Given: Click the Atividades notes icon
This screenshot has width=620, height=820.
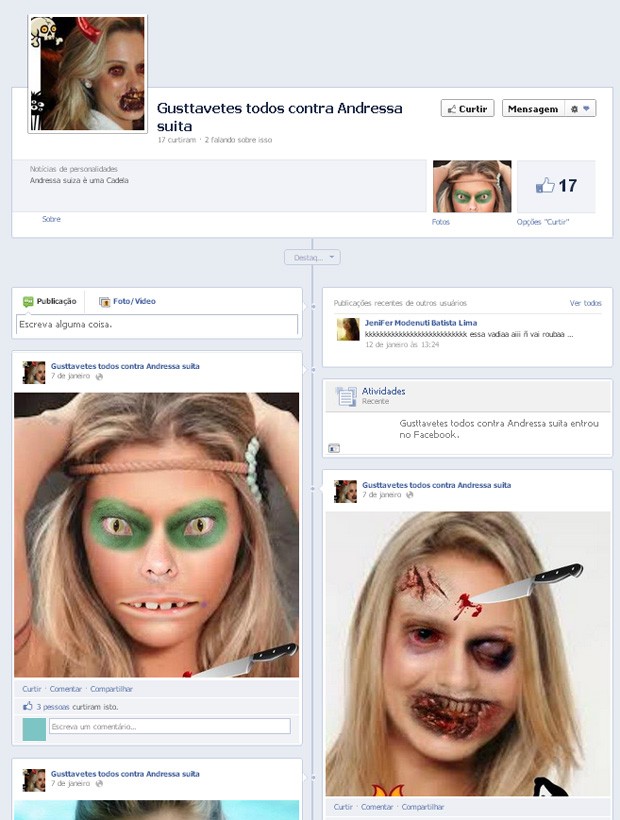Looking at the screenshot, I should point(346,396).
